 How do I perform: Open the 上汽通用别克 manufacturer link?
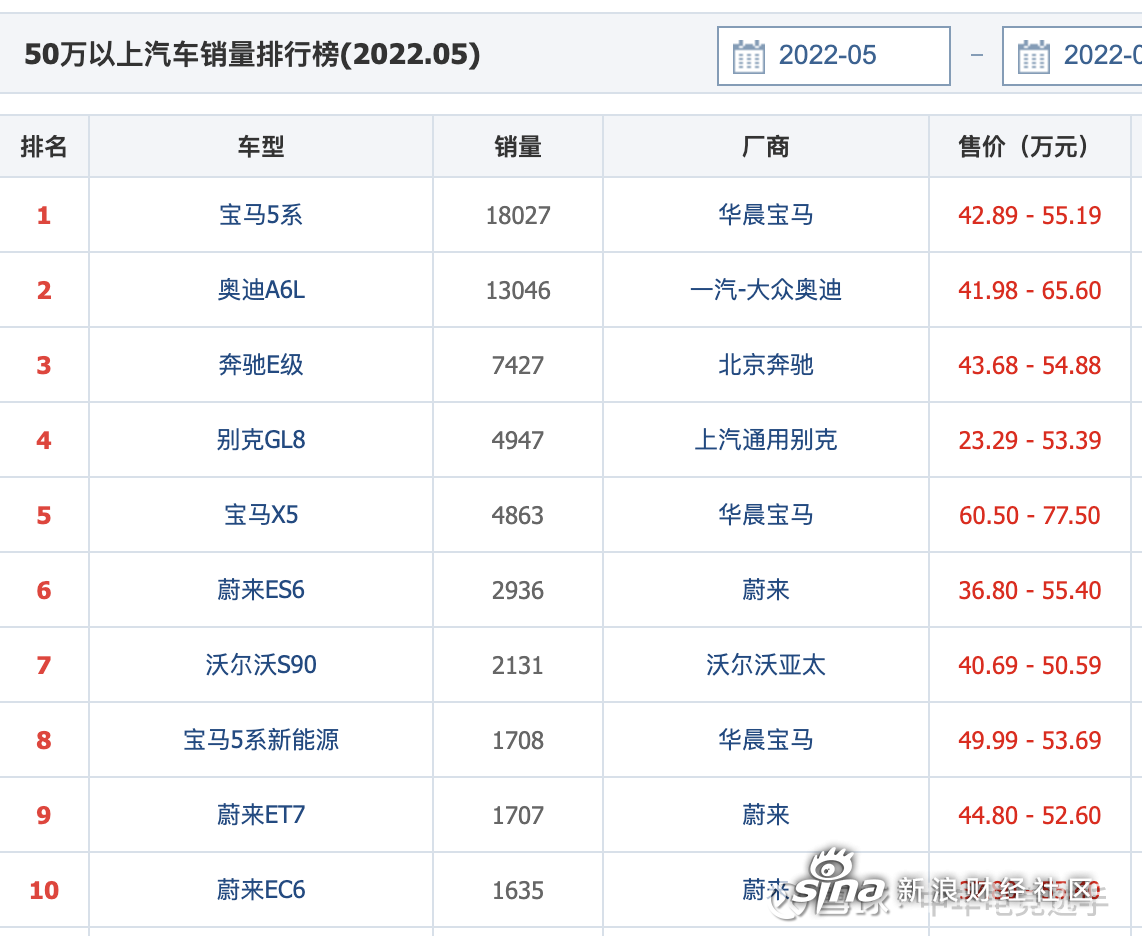pyautogui.click(x=765, y=440)
